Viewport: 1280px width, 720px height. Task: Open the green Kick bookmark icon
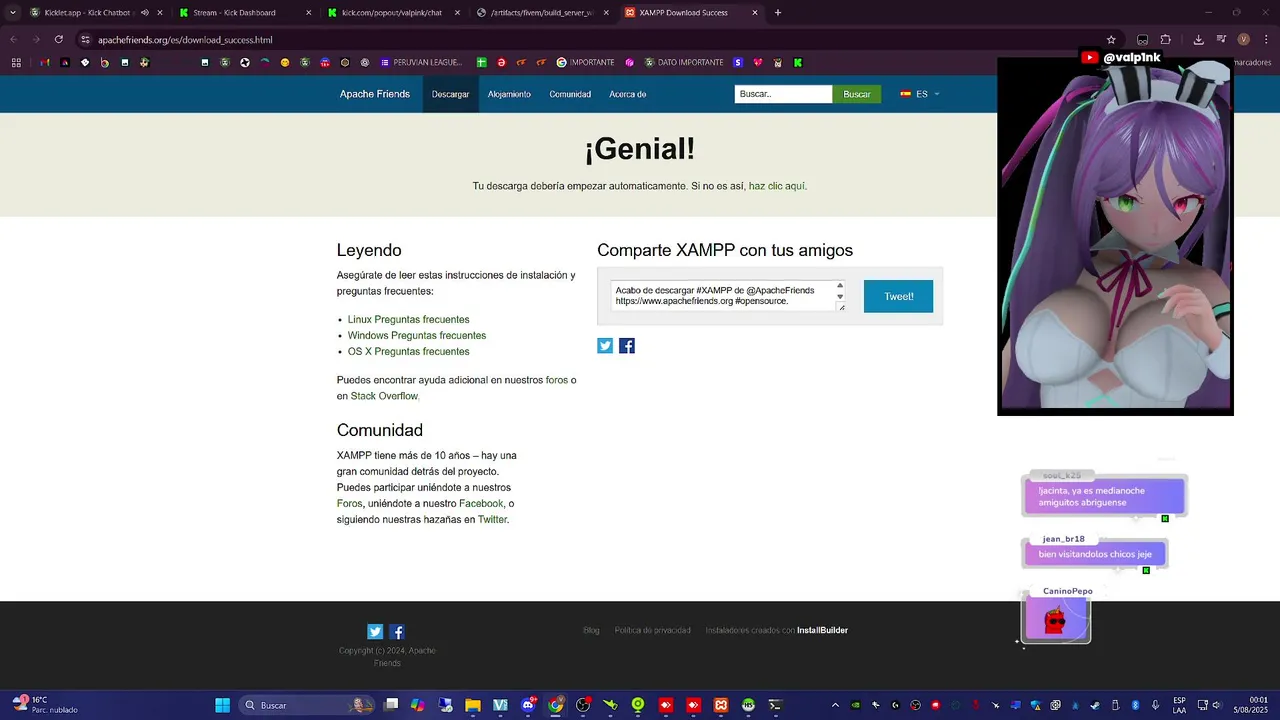pyautogui.click(x=798, y=62)
